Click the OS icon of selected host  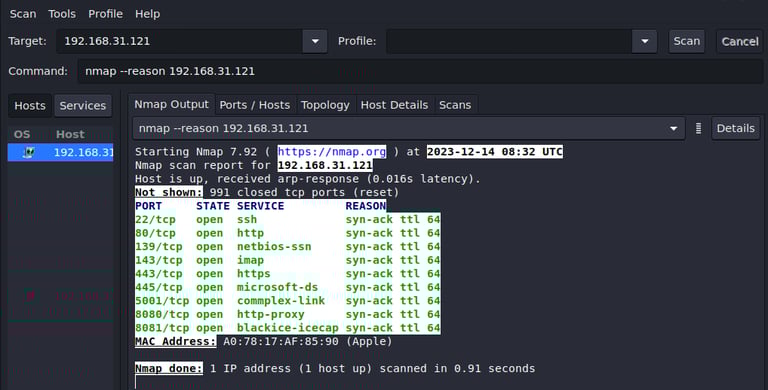click(x=28, y=152)
